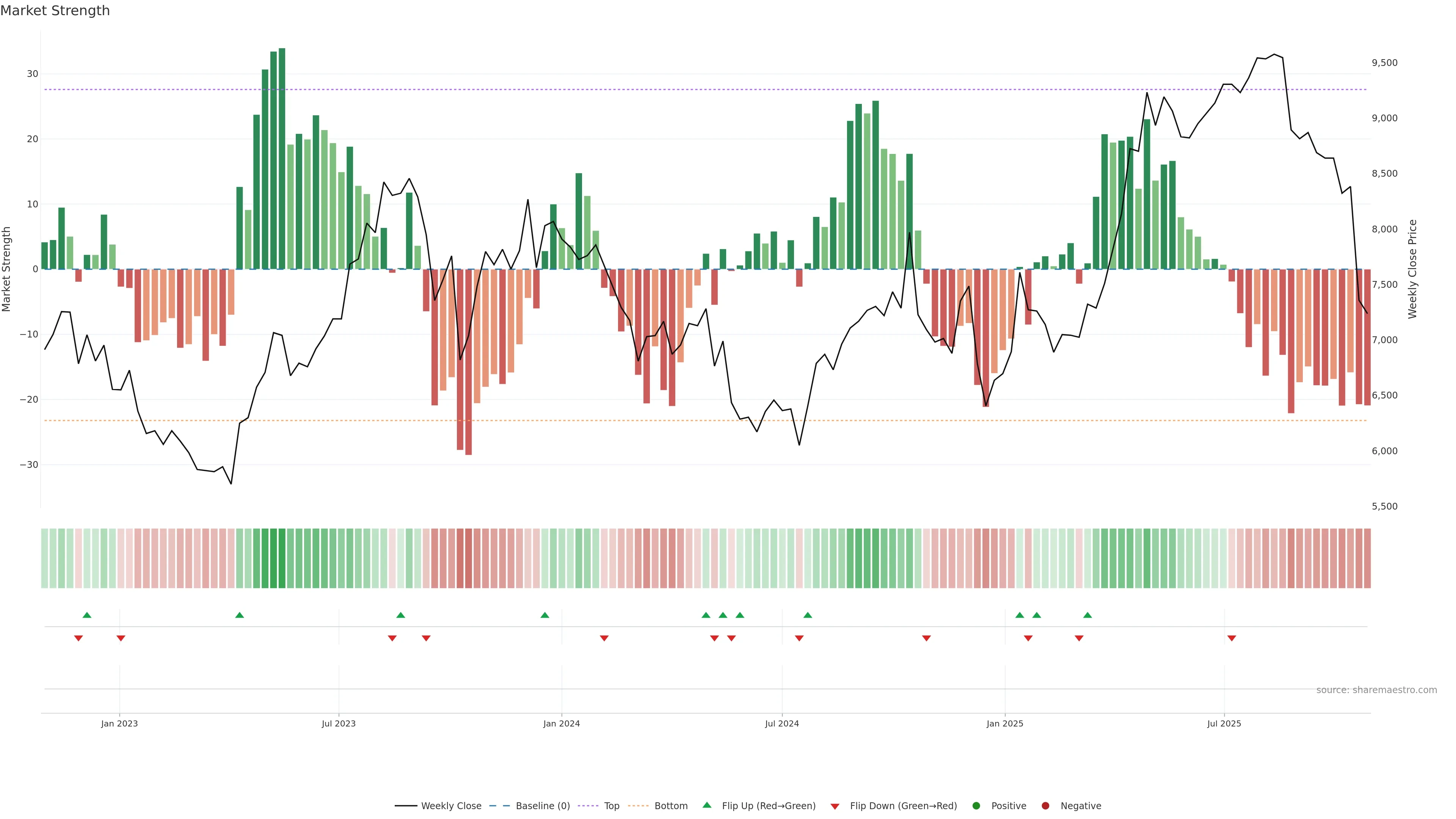
Task: Click the Flip Down red triangle legend icon
Action: click(835, 806)
